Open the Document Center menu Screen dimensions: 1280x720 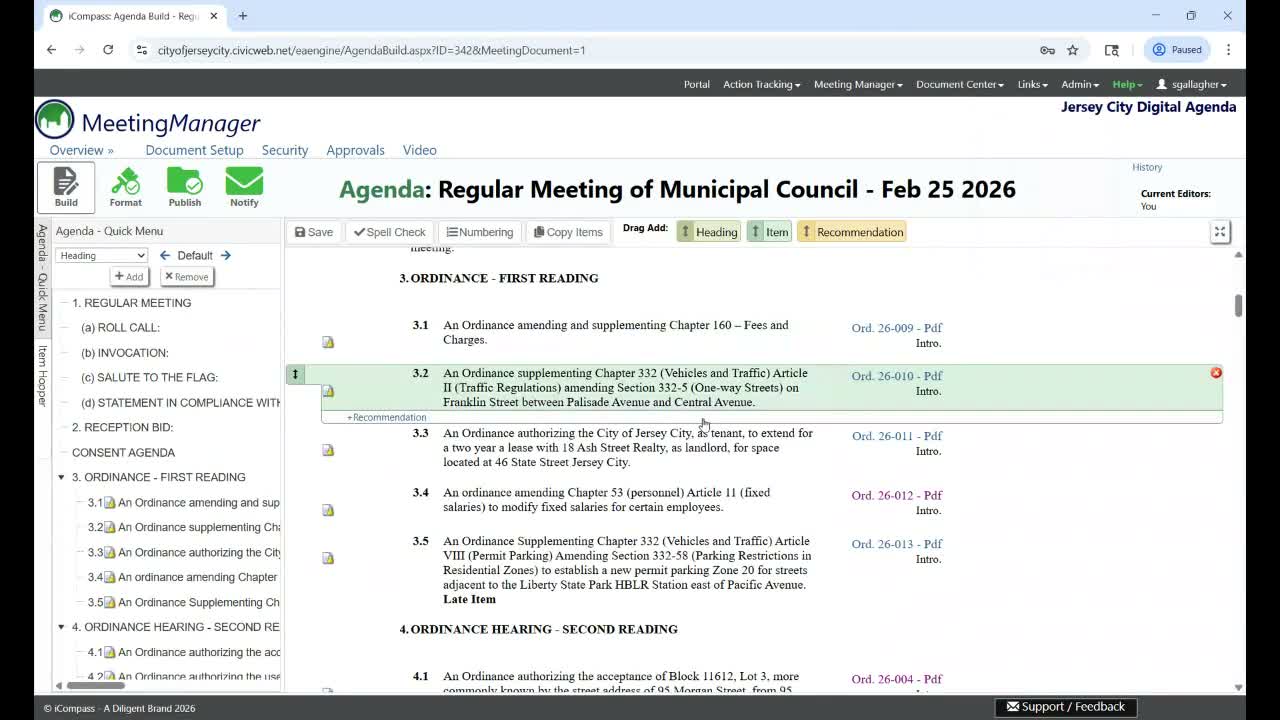(959, 84)
